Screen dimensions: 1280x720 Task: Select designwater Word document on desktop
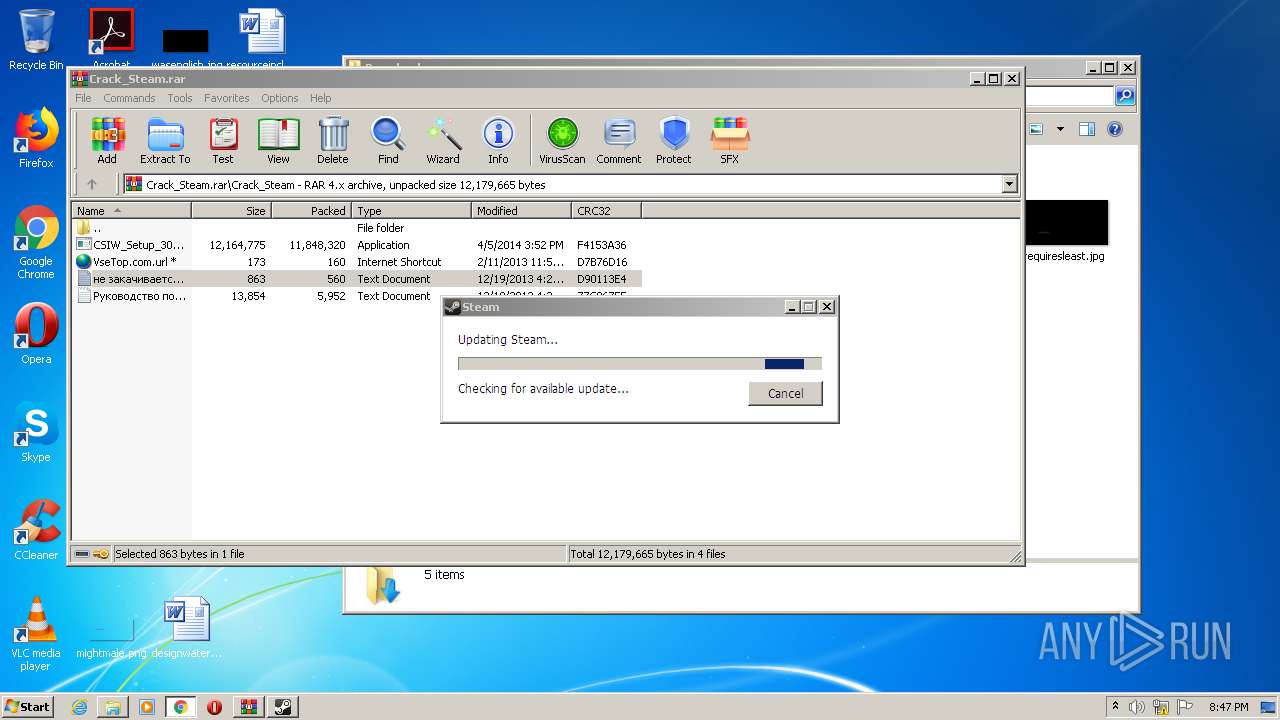[x=187, y=628]
